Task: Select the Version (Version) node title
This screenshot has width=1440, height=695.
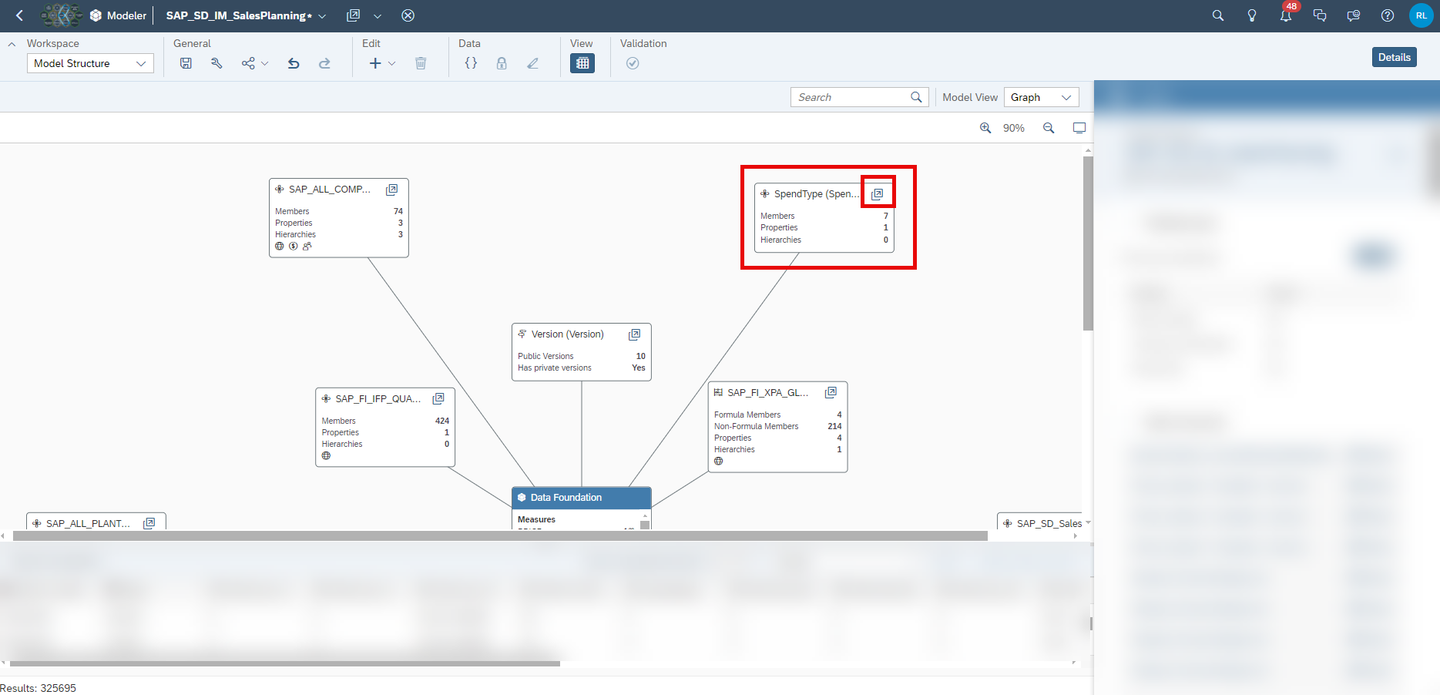Action: [x=567, y=334]
